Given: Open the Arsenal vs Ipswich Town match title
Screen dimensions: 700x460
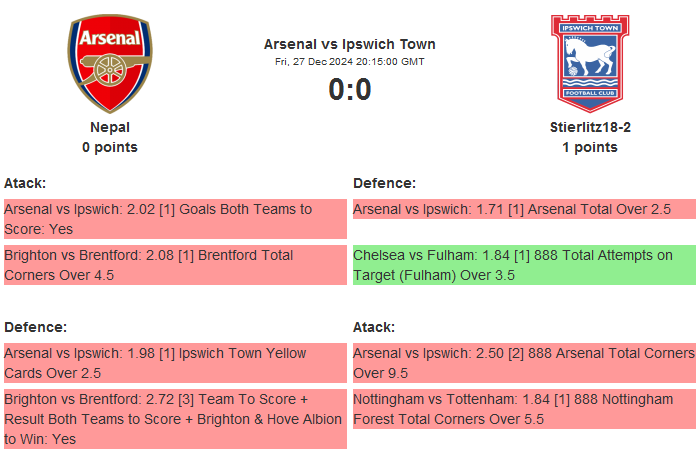Looking at the screenshot, I should 350,44.
